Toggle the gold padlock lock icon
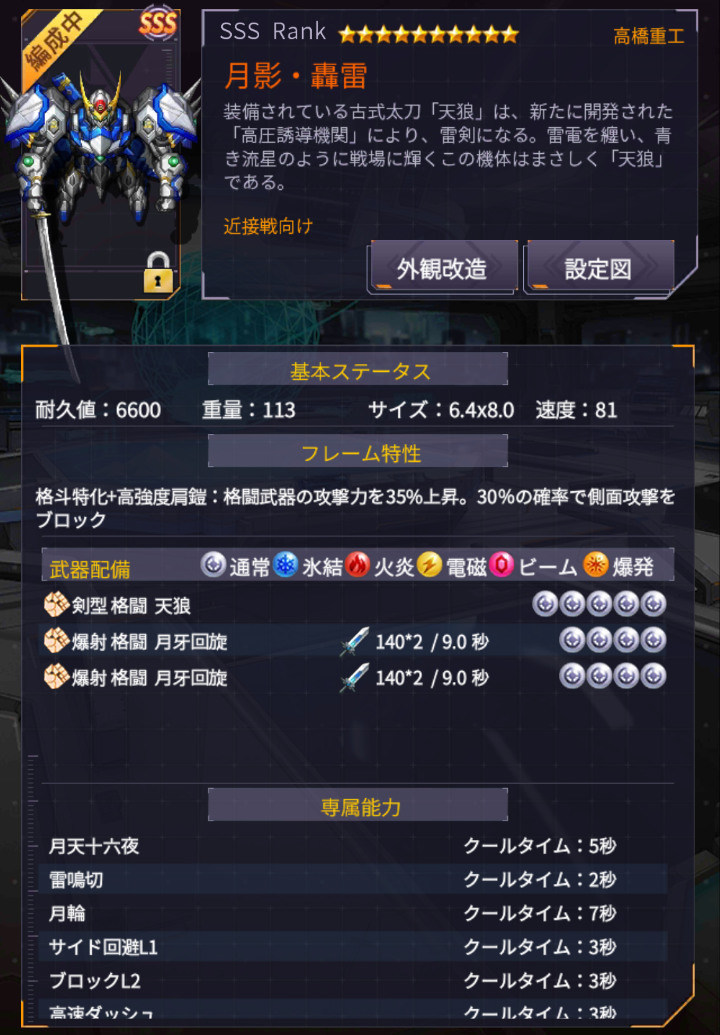Viewport: 720px width, 1035px height. (x=158, y=272)
